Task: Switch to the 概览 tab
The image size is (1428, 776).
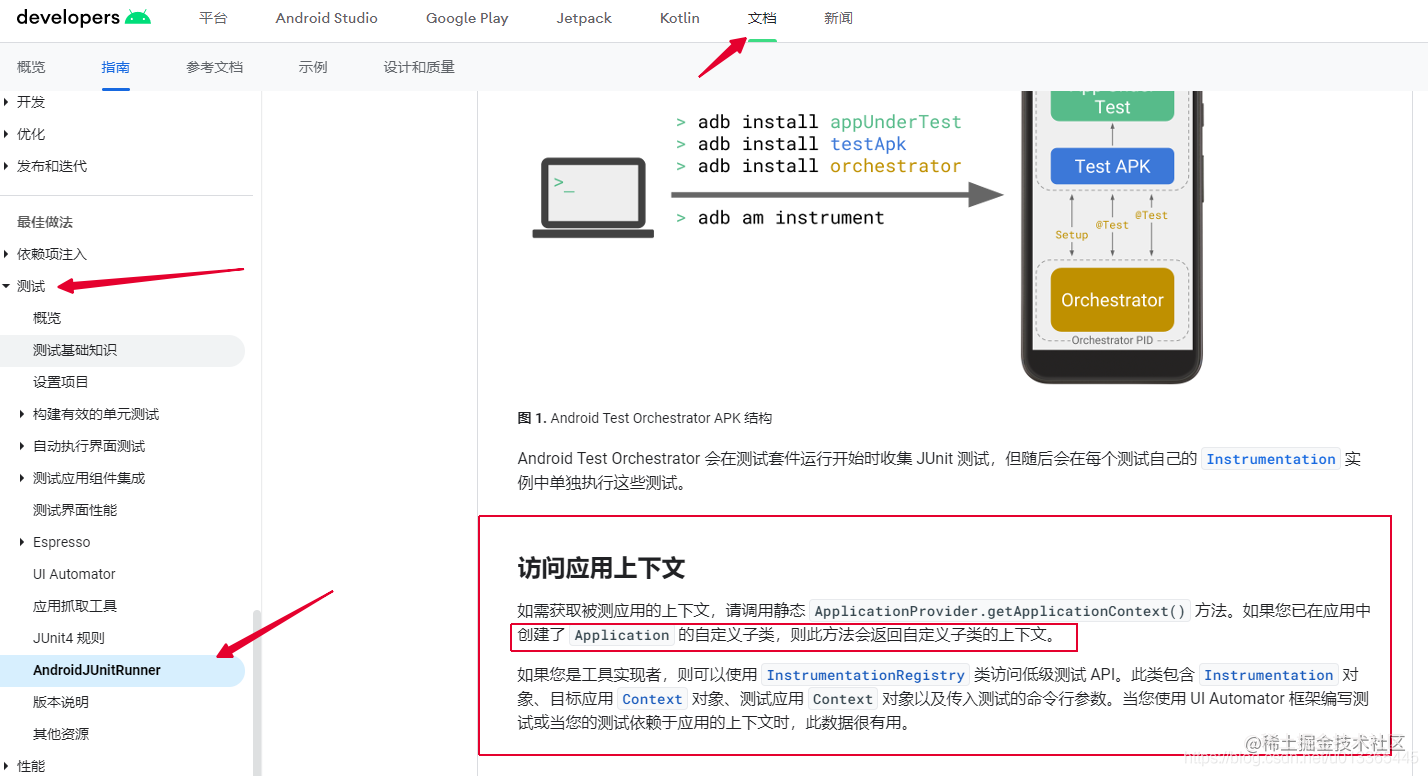Action: 31,67
